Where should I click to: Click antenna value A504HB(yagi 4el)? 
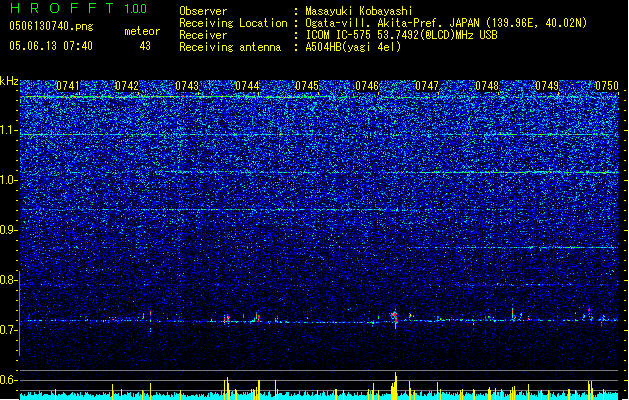(x=353, y=47)
